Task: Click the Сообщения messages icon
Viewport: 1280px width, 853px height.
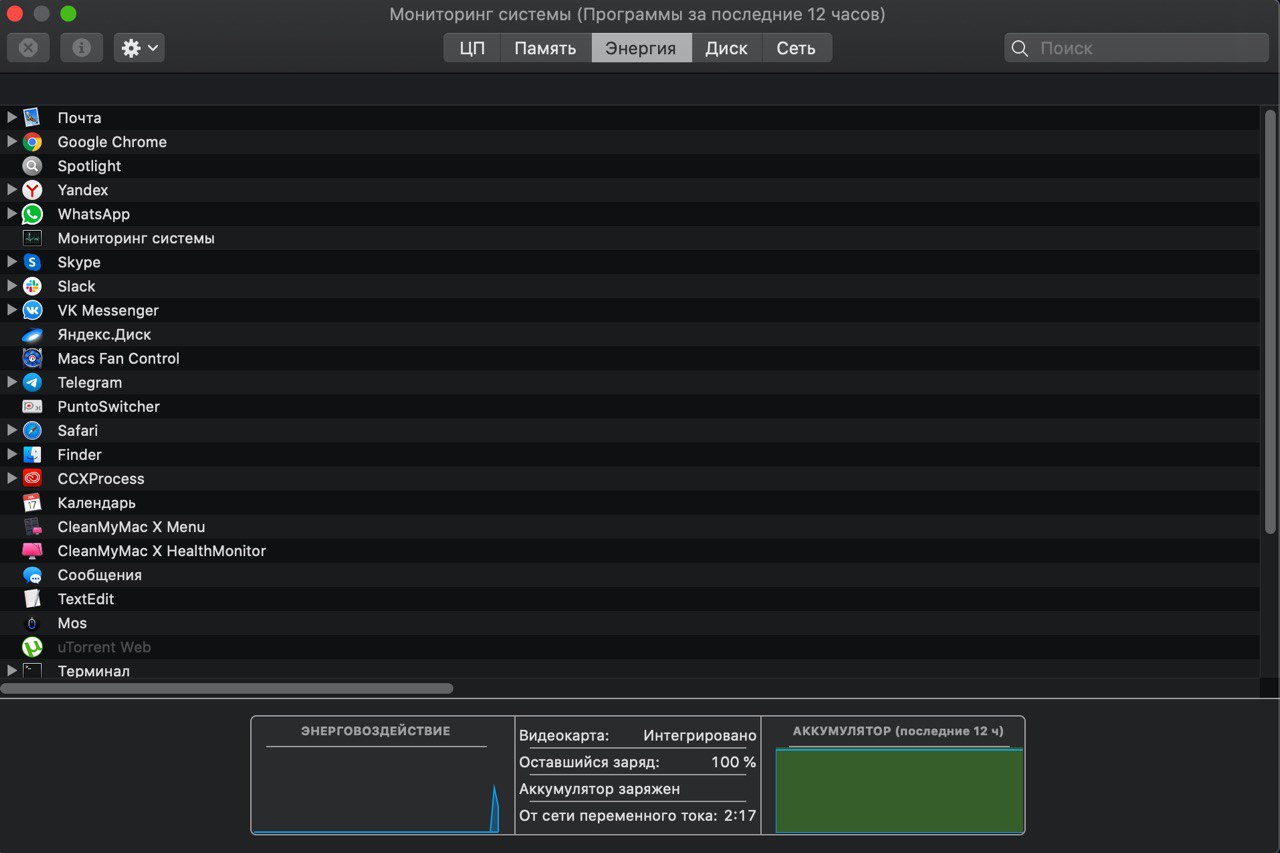Action: (32, 575)
